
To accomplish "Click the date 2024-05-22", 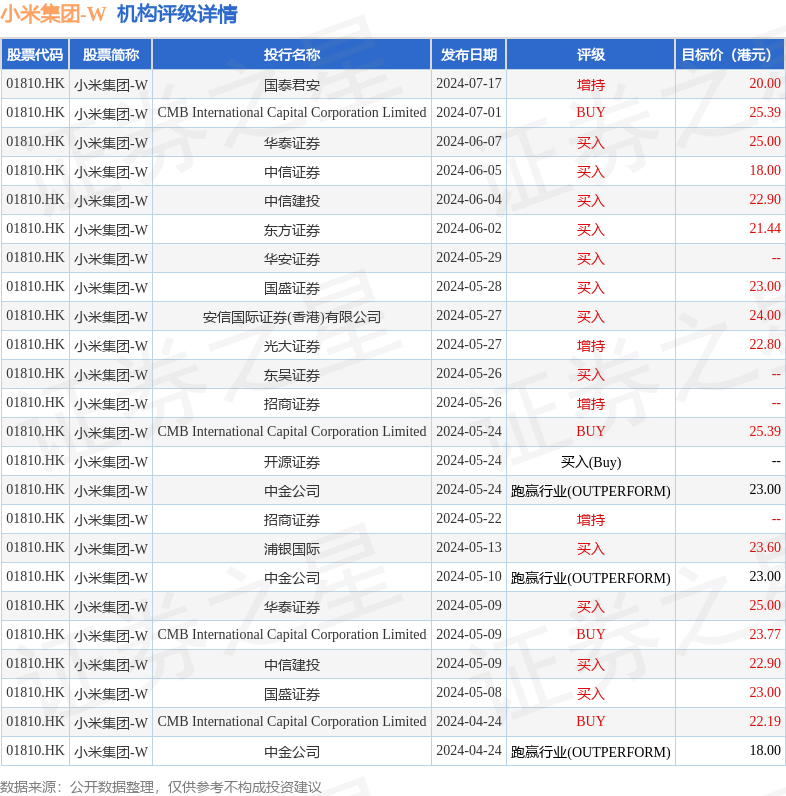I will 469,518.
